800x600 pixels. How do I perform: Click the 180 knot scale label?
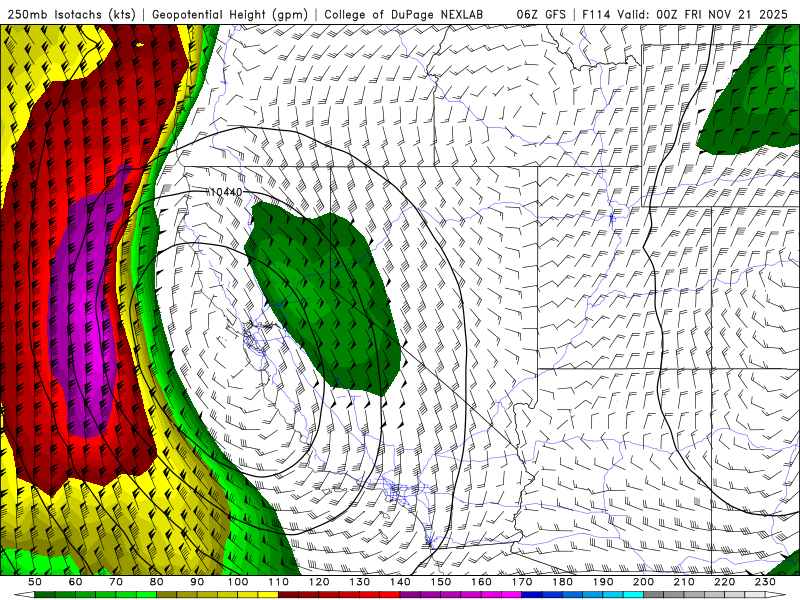pos(562,582)
